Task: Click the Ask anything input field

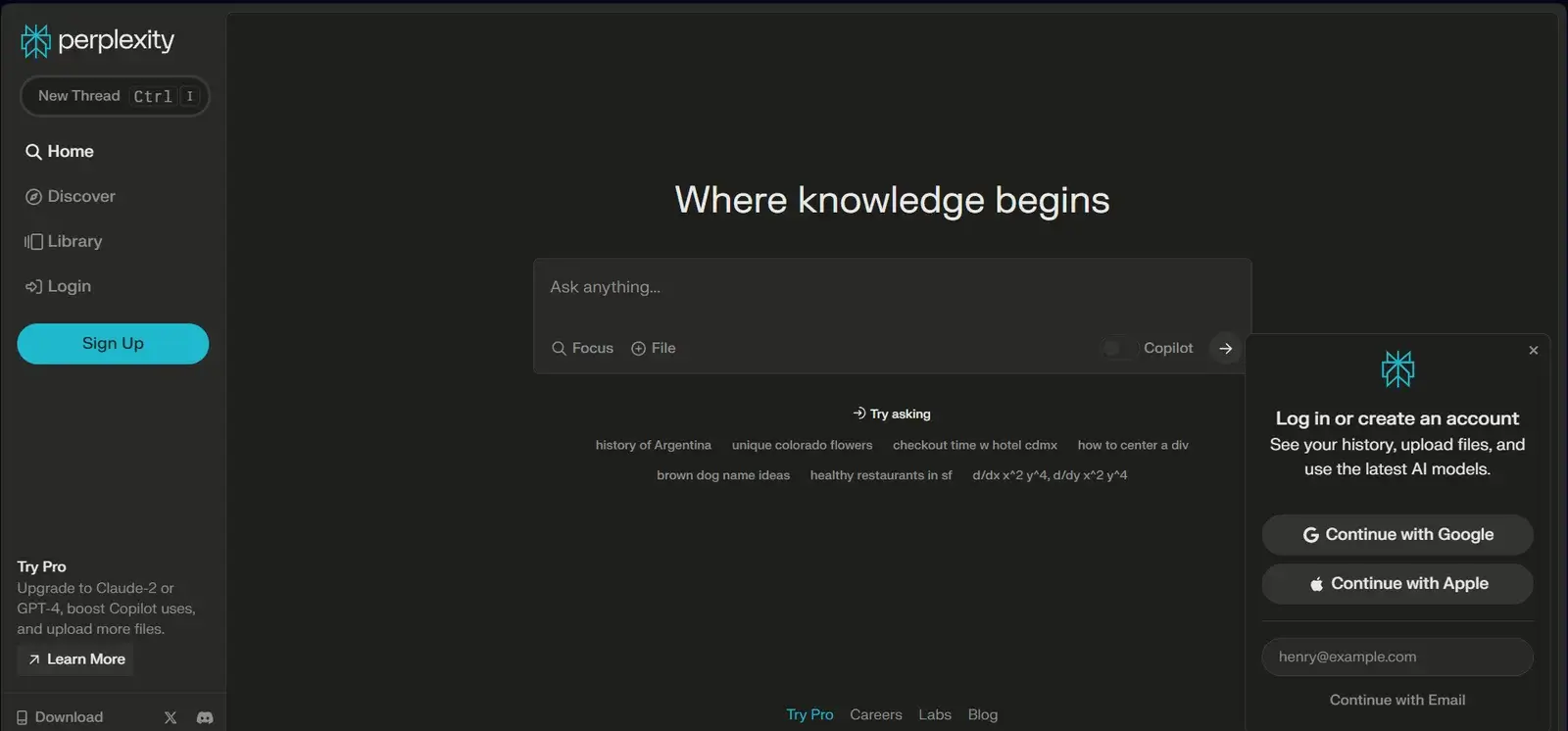Action: [x=892, y=287]
